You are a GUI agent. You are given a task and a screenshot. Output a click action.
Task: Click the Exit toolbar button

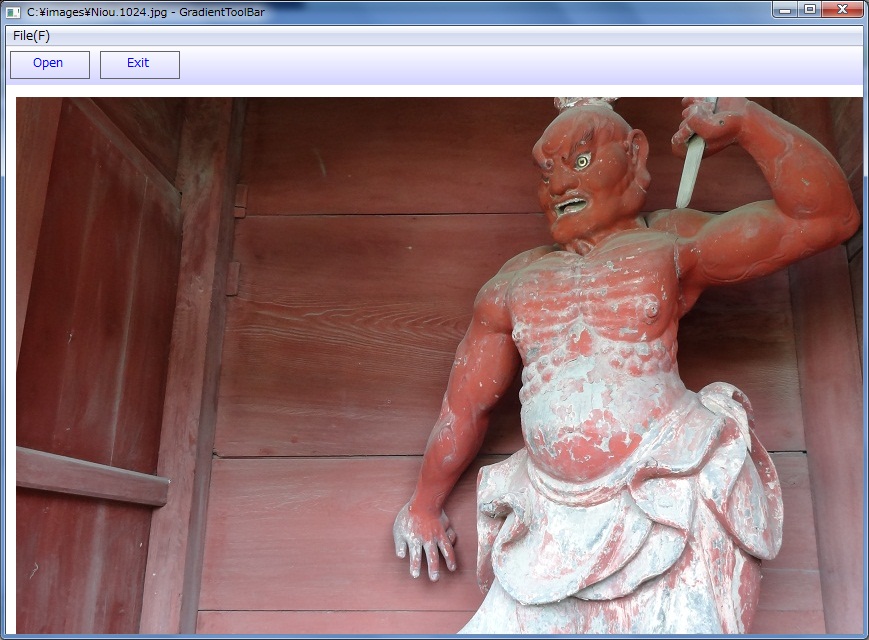pyautogui.click(x=140, y=65)
